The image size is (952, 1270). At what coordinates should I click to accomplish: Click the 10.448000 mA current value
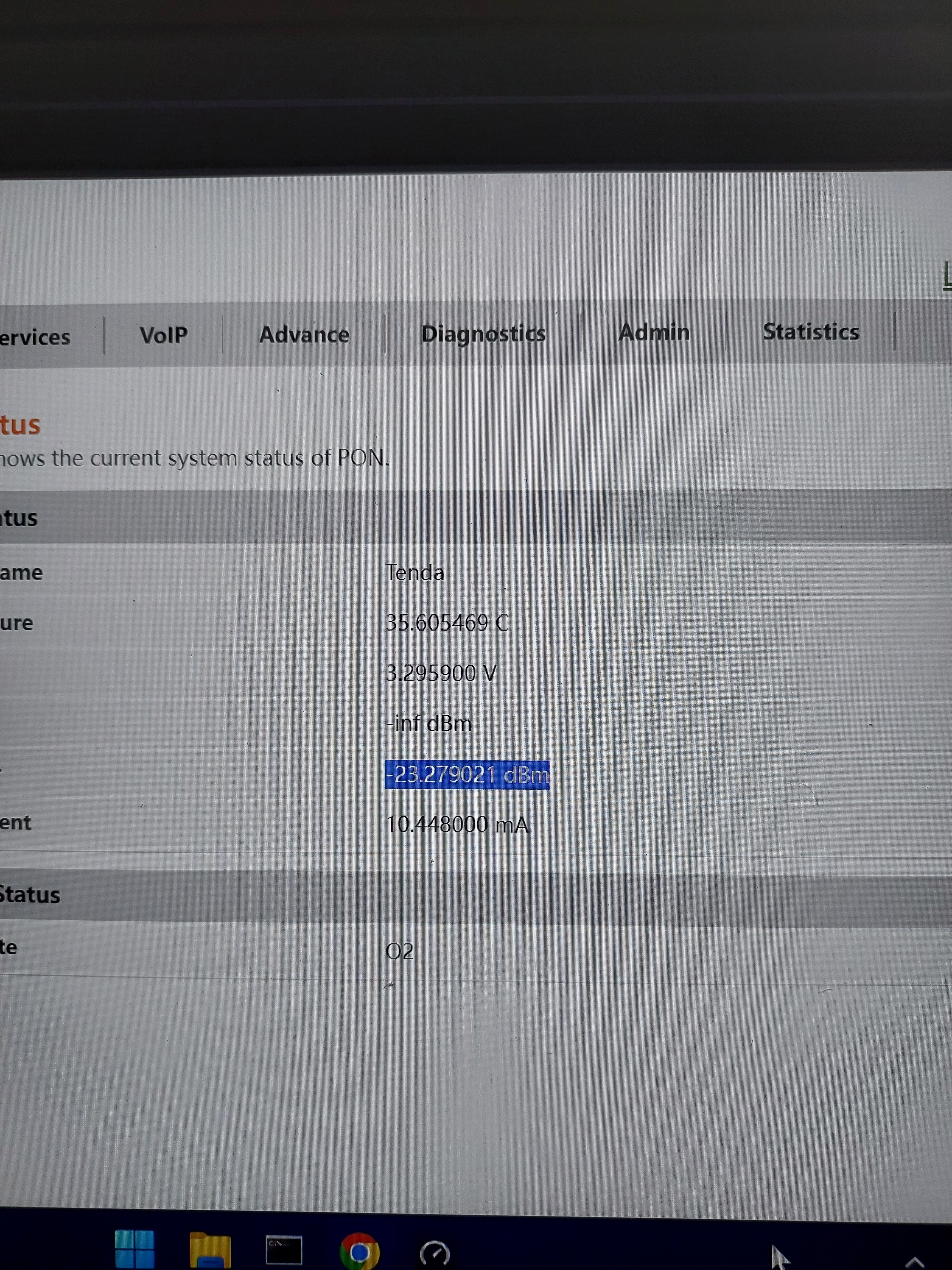[x=457, y=825]
